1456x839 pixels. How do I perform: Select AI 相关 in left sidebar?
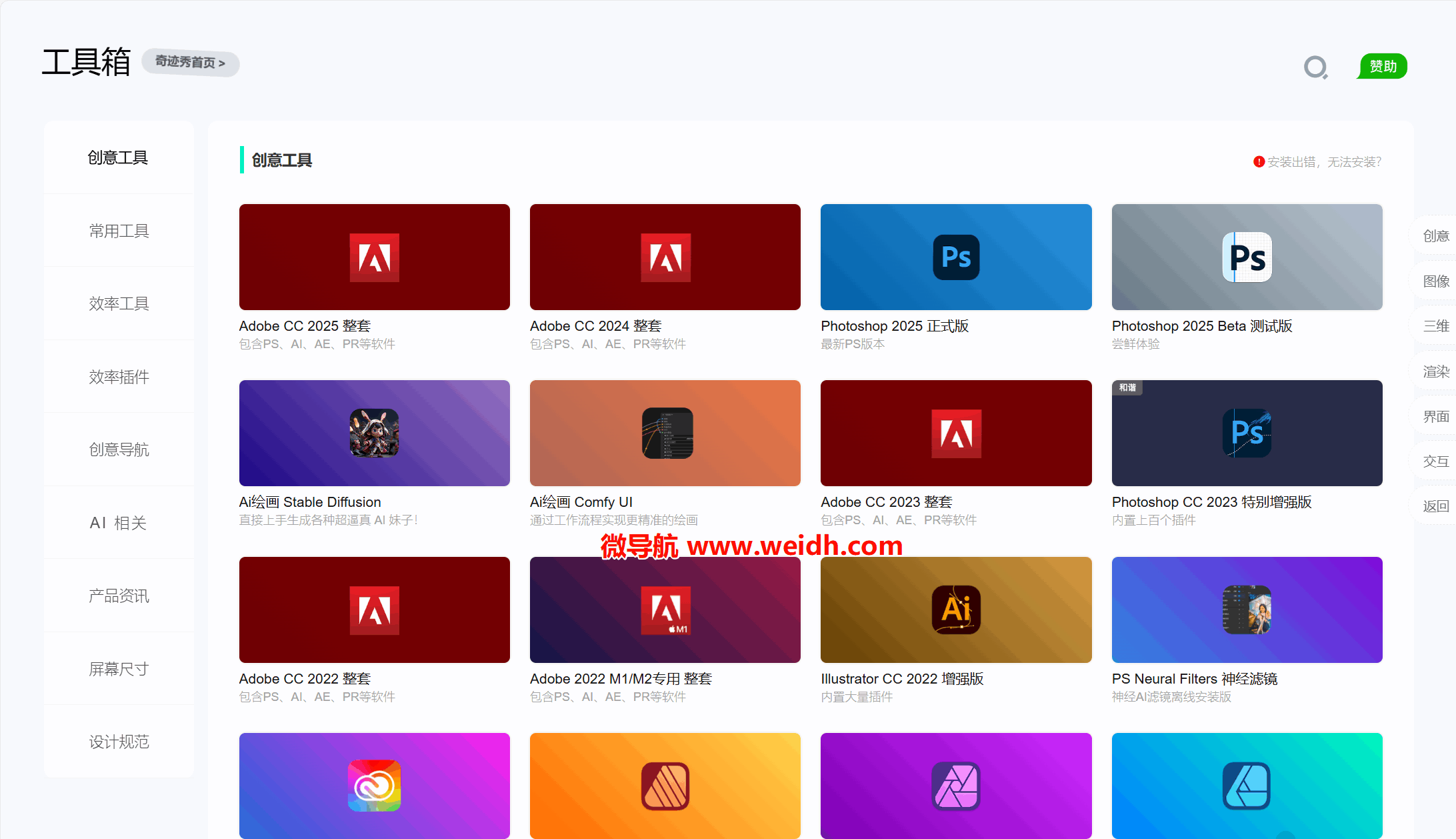119,523
